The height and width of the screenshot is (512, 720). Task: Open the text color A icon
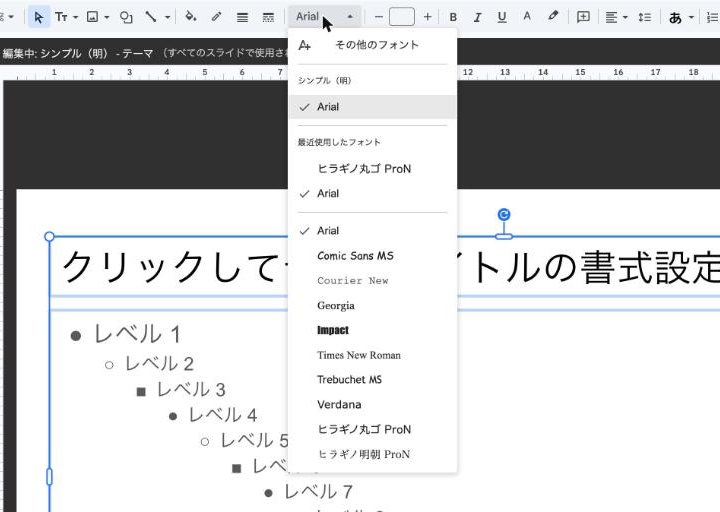point(527,17)
